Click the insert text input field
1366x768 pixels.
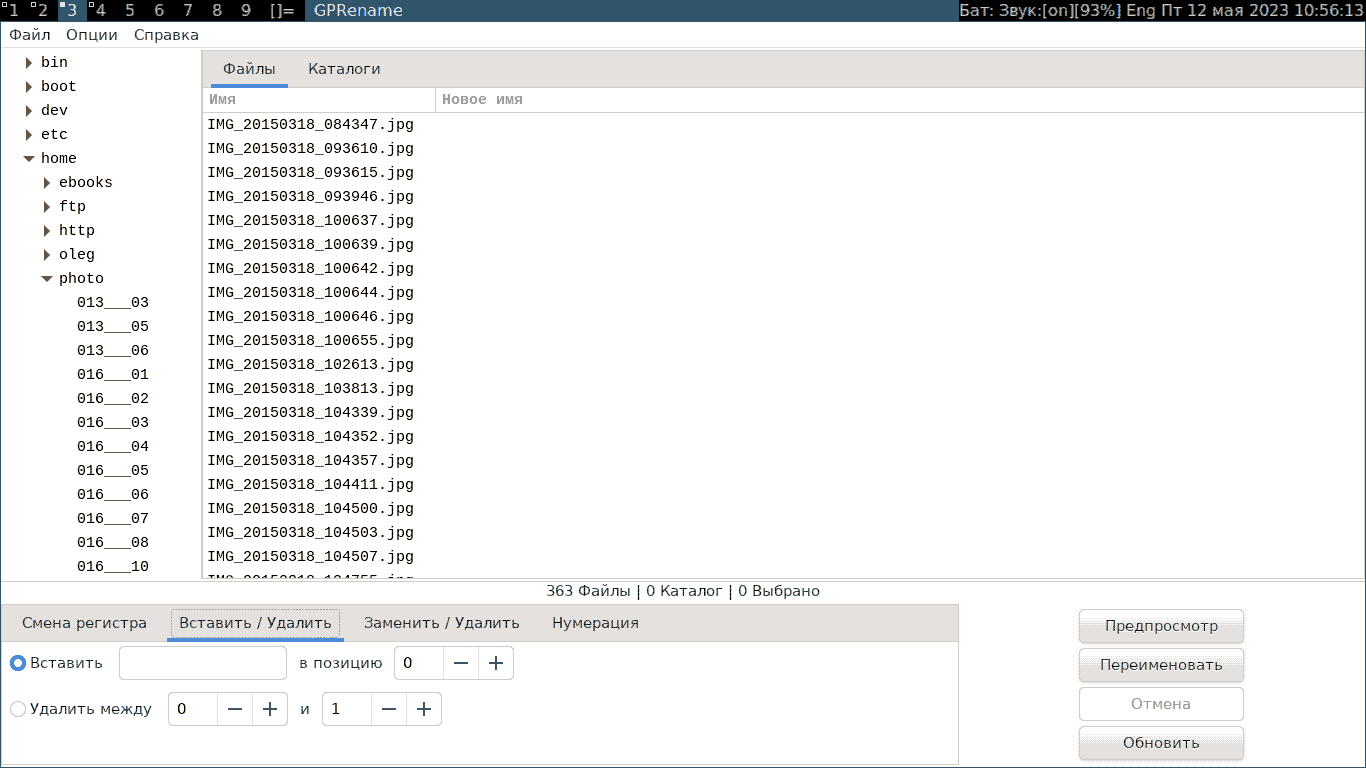coord(203,663)
